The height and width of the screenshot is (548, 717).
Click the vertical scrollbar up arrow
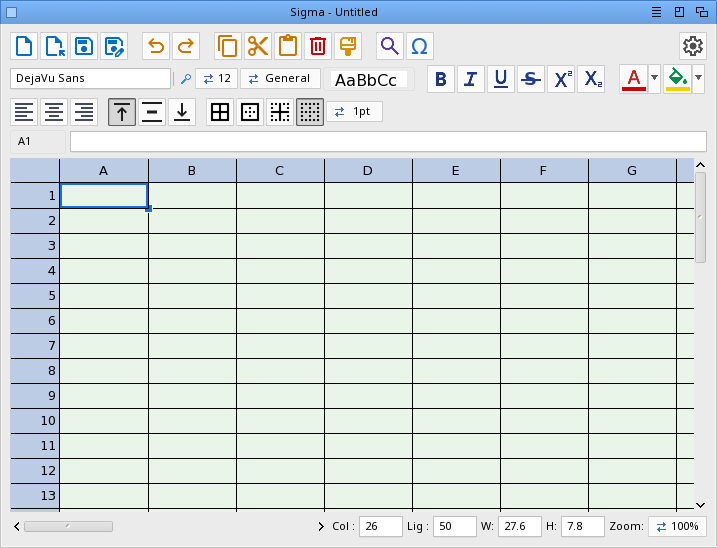tap(700, 165)
